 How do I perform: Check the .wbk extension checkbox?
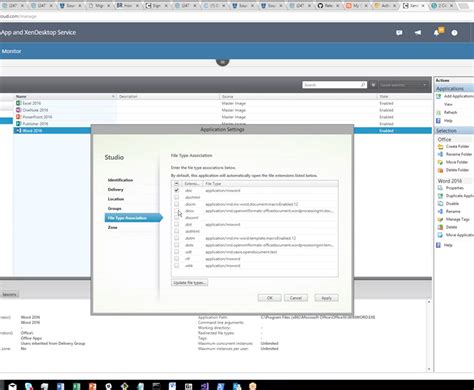[176, 266]
